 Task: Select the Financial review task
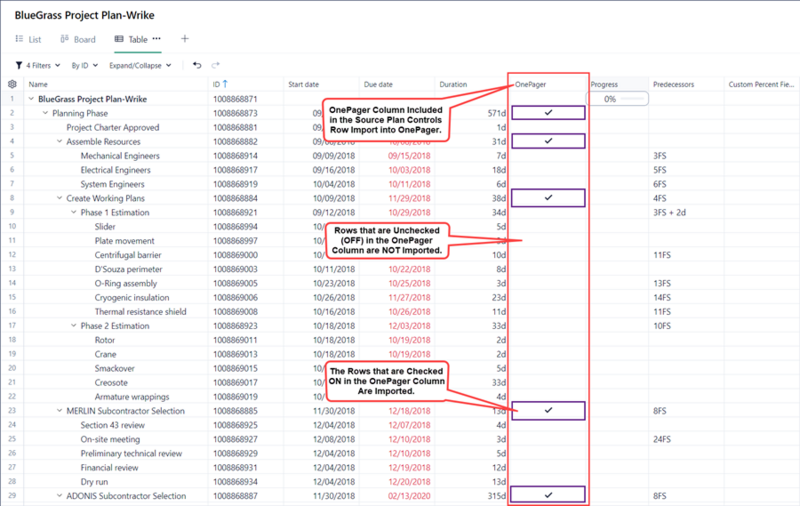point(109,467)
